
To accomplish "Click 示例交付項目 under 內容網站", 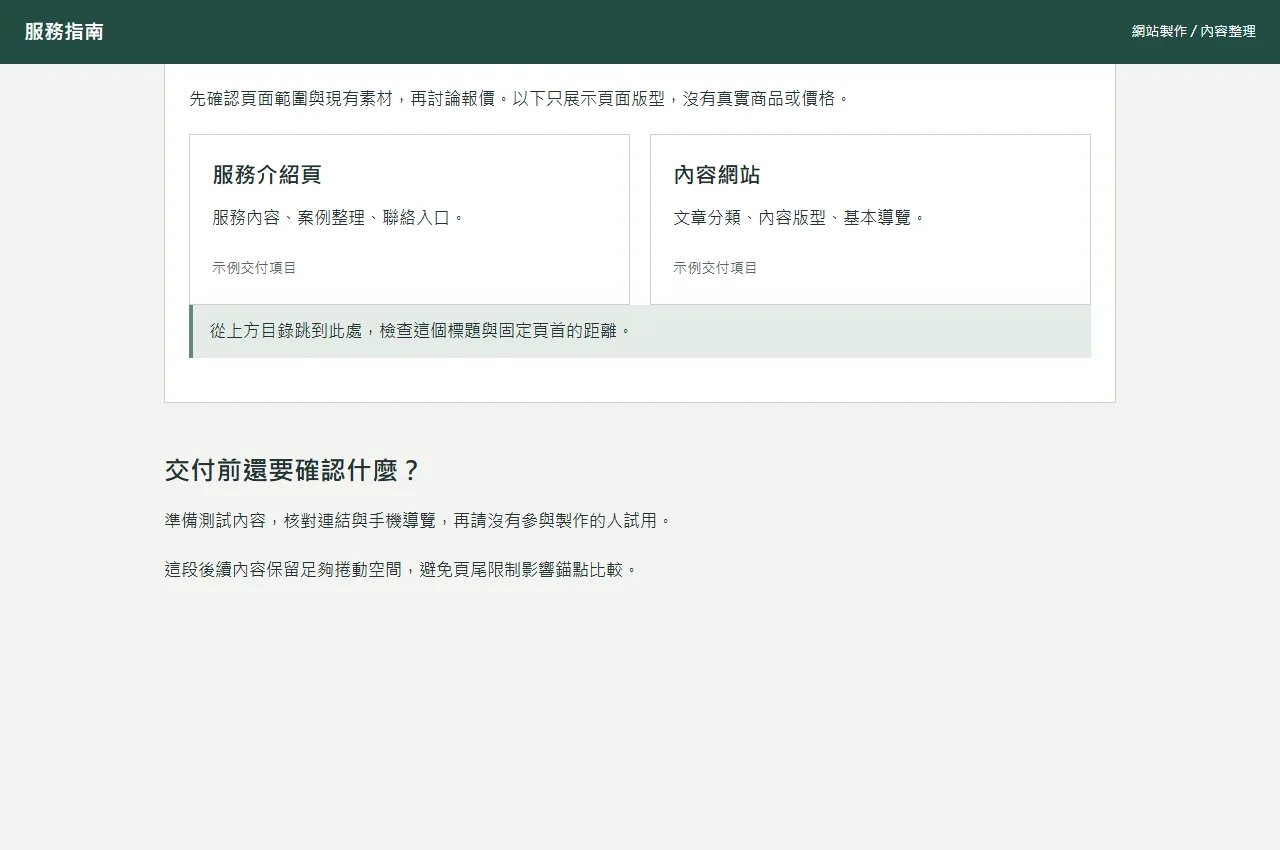I will [x=715, y=268].
